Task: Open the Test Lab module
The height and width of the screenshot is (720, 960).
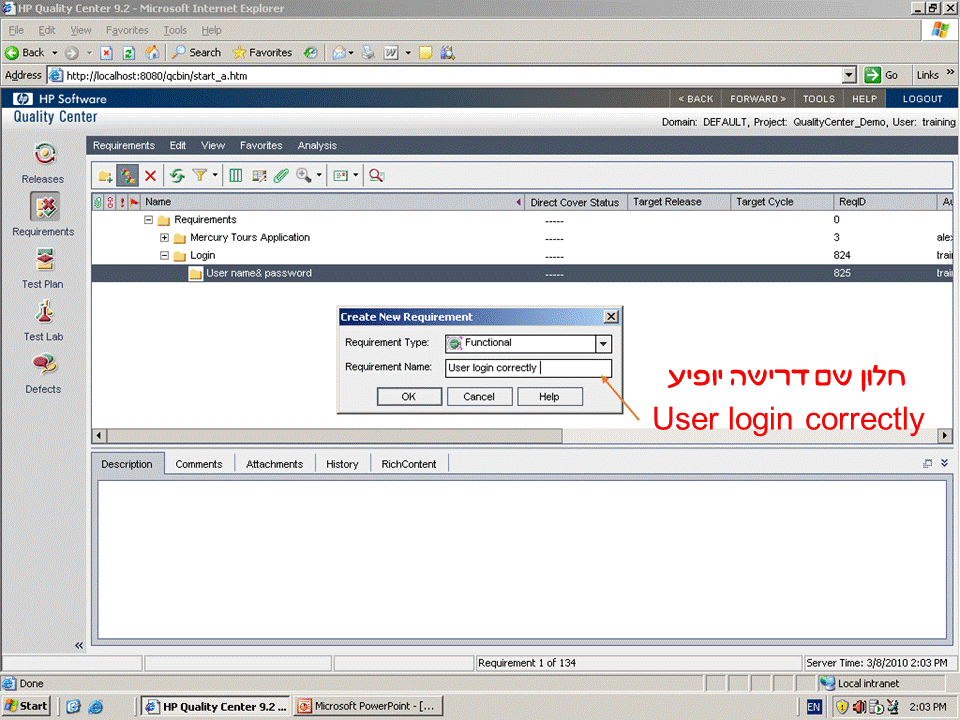Action: (43, 321)
